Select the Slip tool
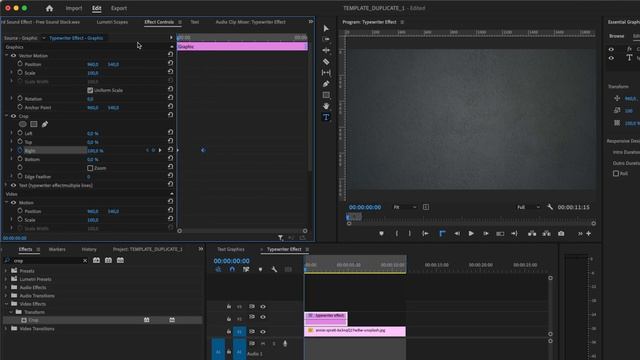 tap(326, 73)
